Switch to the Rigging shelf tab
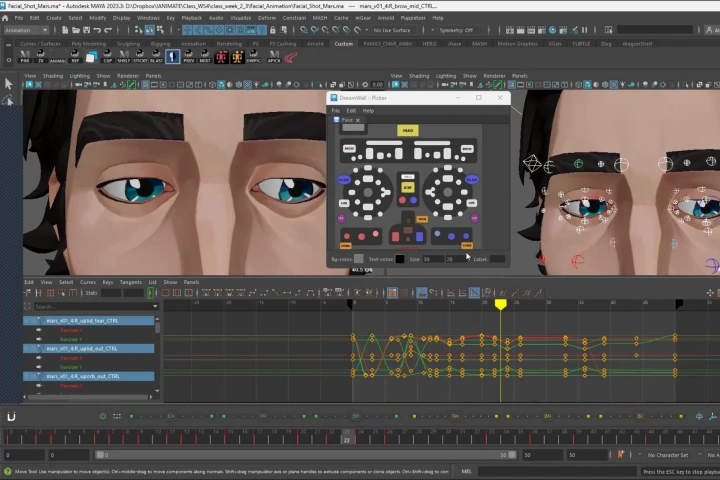This screenshot has width=720, height=480. coord(160,44)
